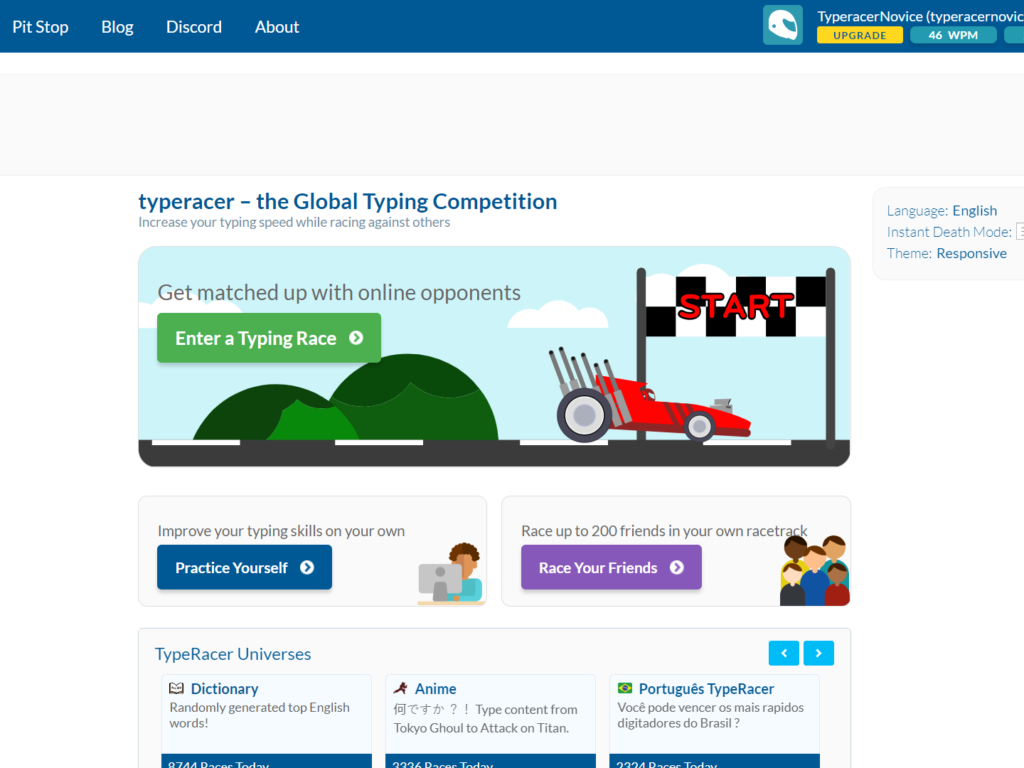
Task: Start the Practice Yourself mode
Action: pyautogui.click(x=244, y=568)
